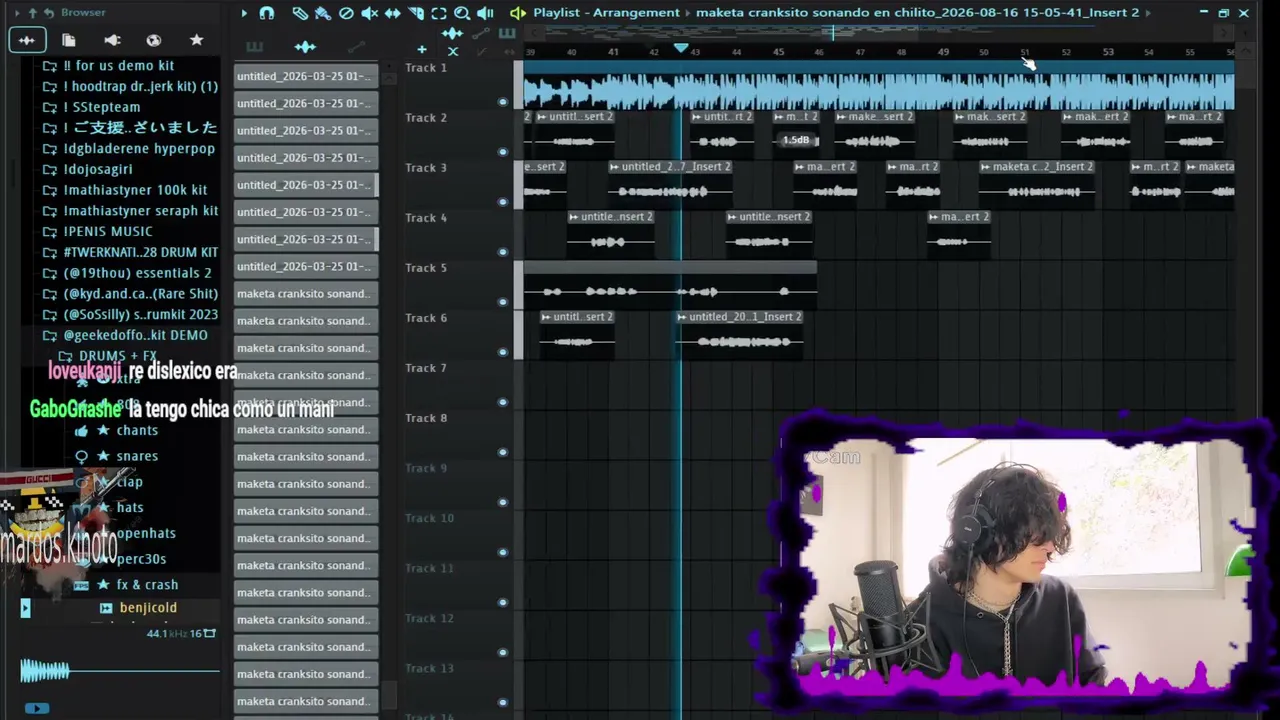Toggle the Track 8 mute switch
Screen dimensions: 1280x720
[503, 451]
